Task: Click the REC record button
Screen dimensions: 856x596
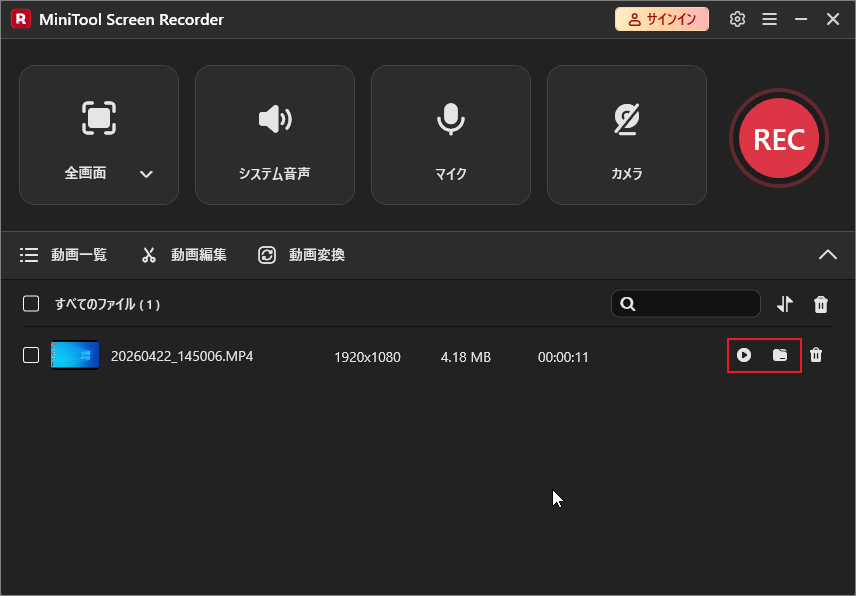Action: (x=778, y=138)
